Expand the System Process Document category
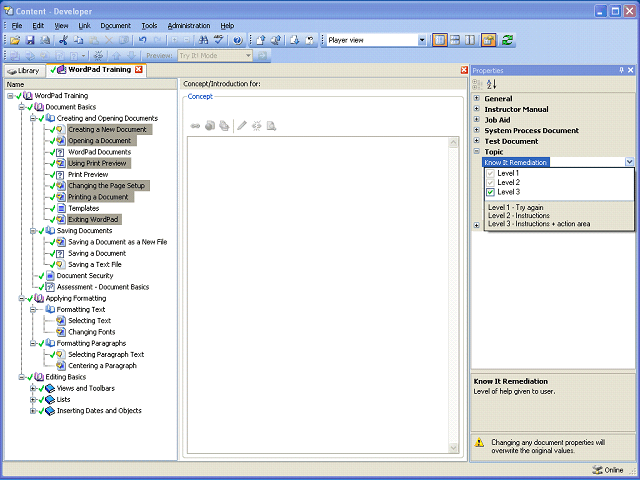This screenshot has height=480, width=640. point(476,130)
